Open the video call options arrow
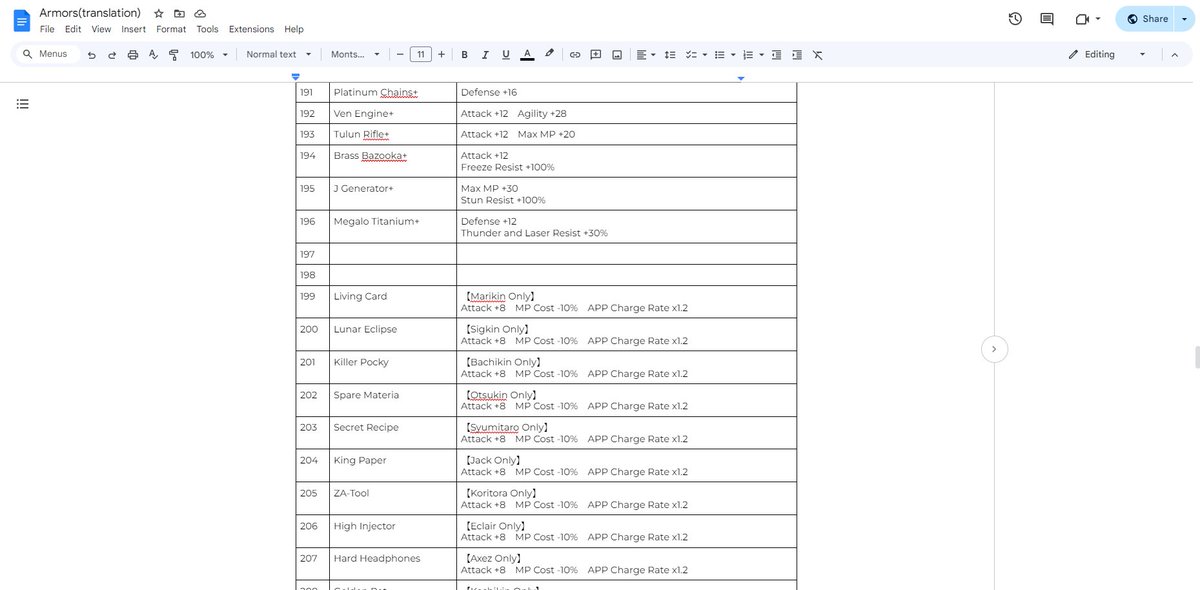Viewport: 1200px width, 590px height. [1098, 19]
